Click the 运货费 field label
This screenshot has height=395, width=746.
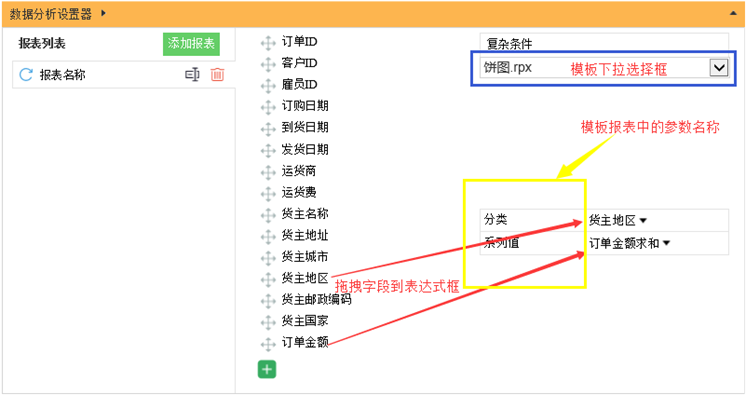click(299, 192)
